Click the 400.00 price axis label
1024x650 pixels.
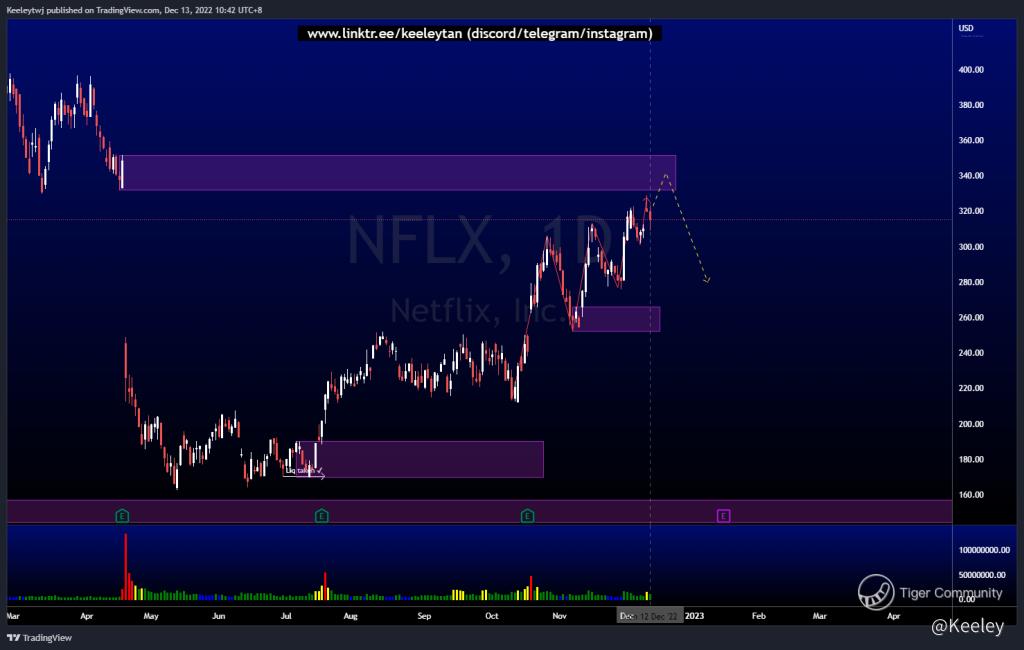[971, 70]
